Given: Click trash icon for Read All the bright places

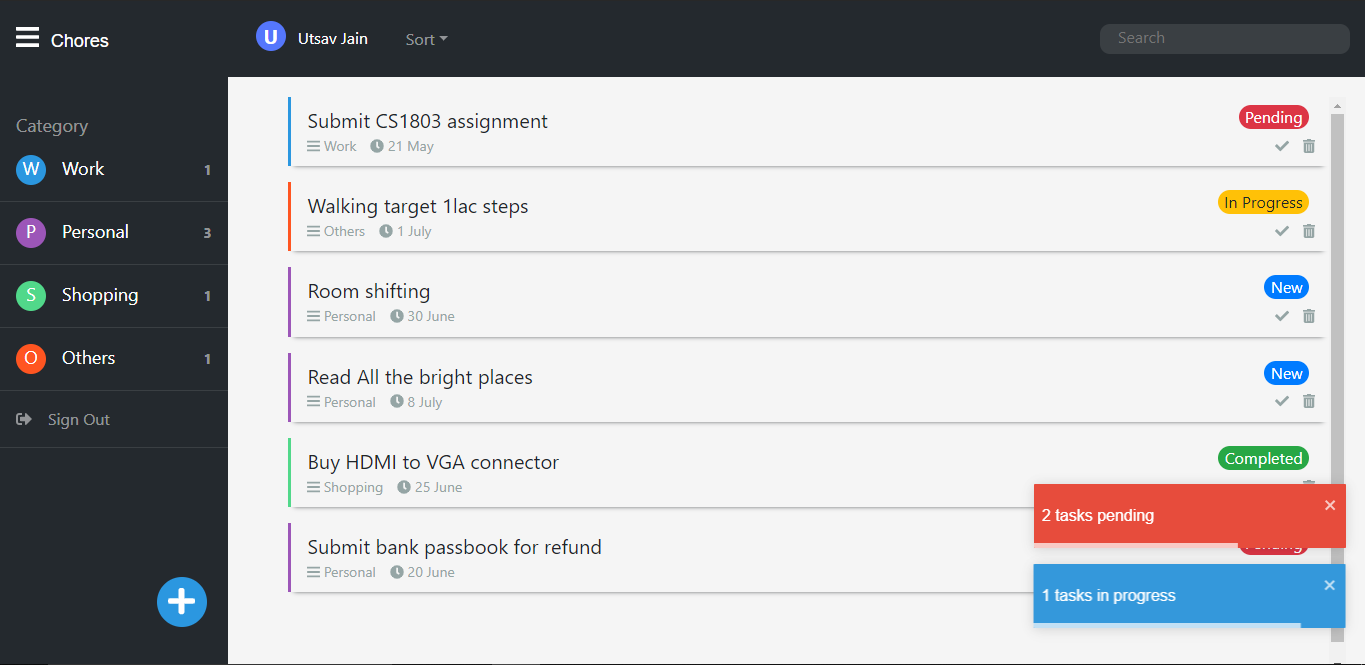Looking at the screenshot, I should [x=1309, y=401].
